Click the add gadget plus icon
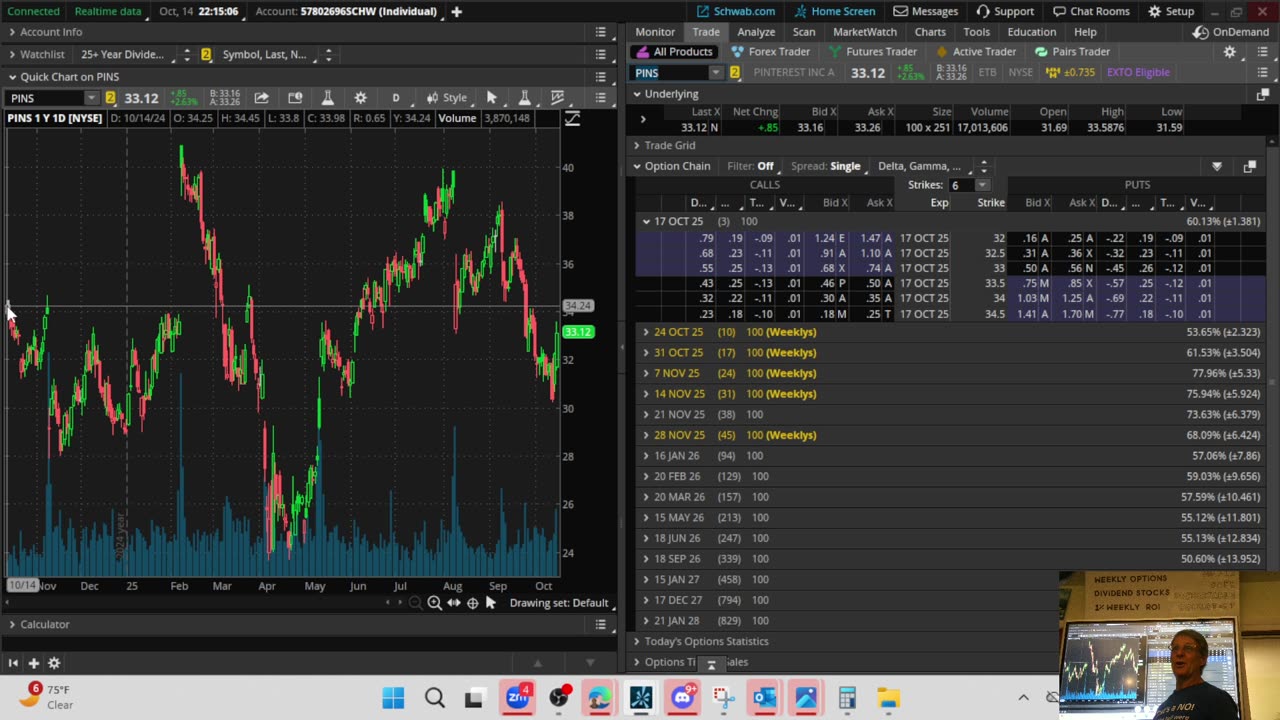The height and width of the screenshot is (720, 1280). coord(33,663)
